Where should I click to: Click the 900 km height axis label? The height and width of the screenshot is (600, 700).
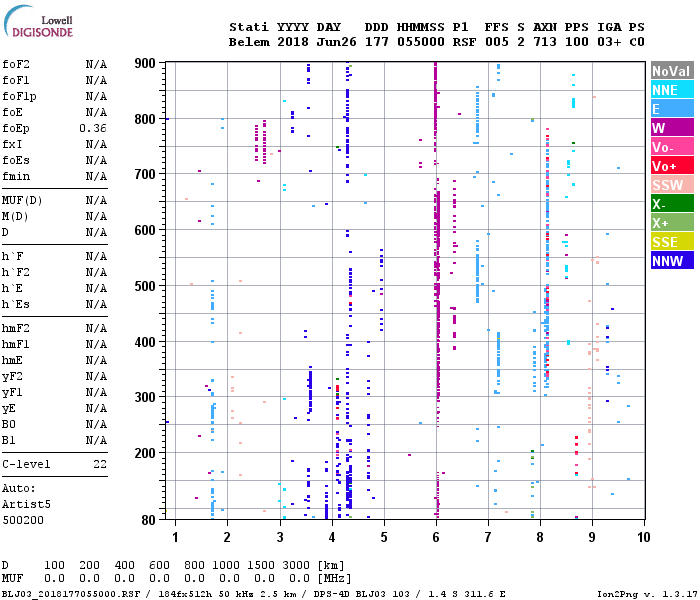tap(145, 63)
